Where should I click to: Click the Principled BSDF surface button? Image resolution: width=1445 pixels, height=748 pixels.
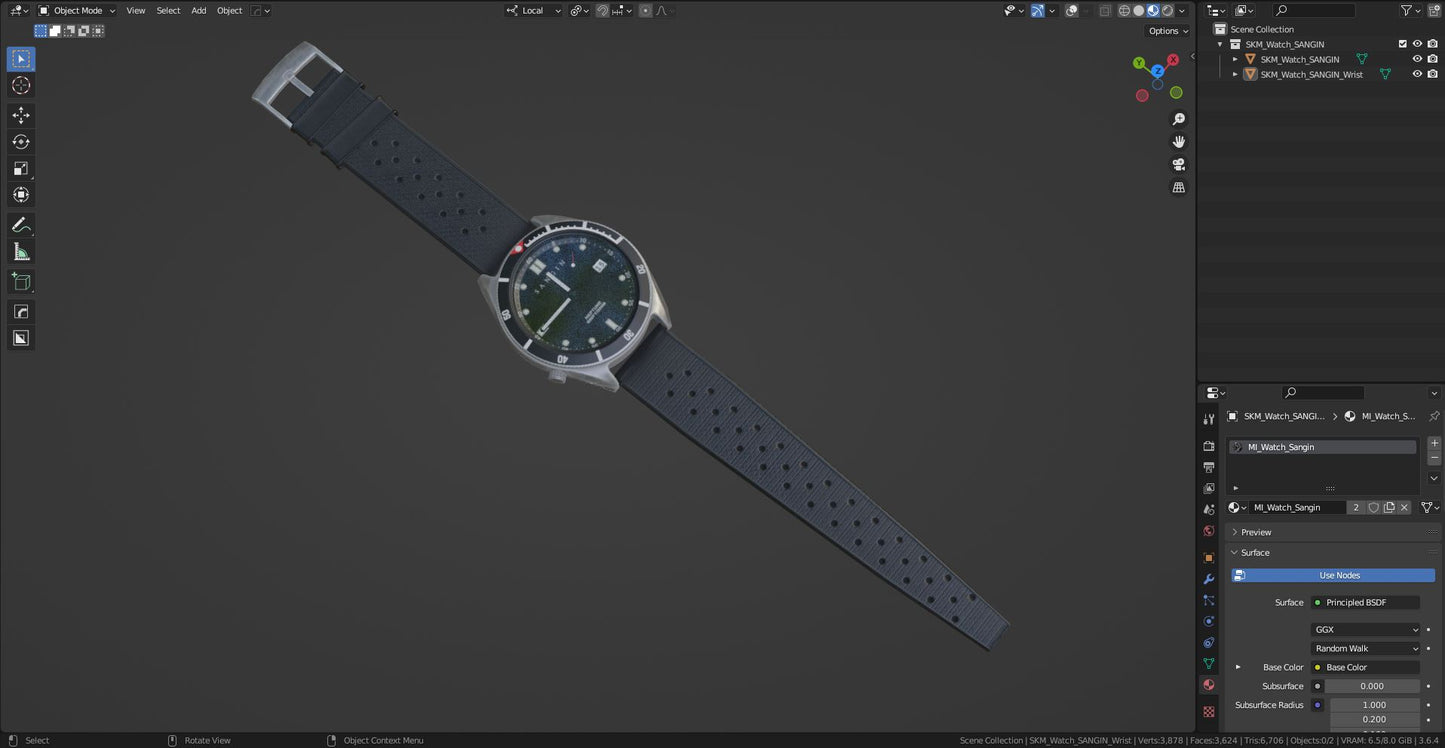coord(1365,601)
